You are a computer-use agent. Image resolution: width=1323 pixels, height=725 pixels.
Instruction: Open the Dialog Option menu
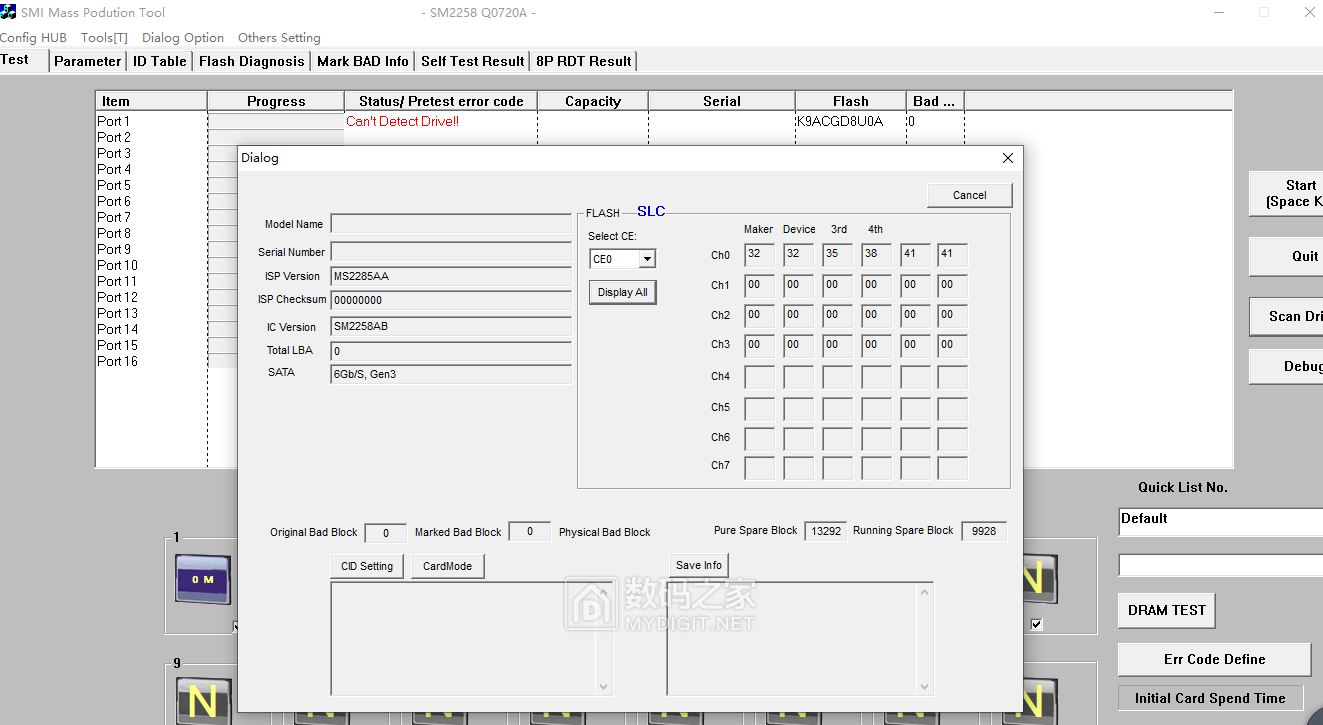[183, 38]
